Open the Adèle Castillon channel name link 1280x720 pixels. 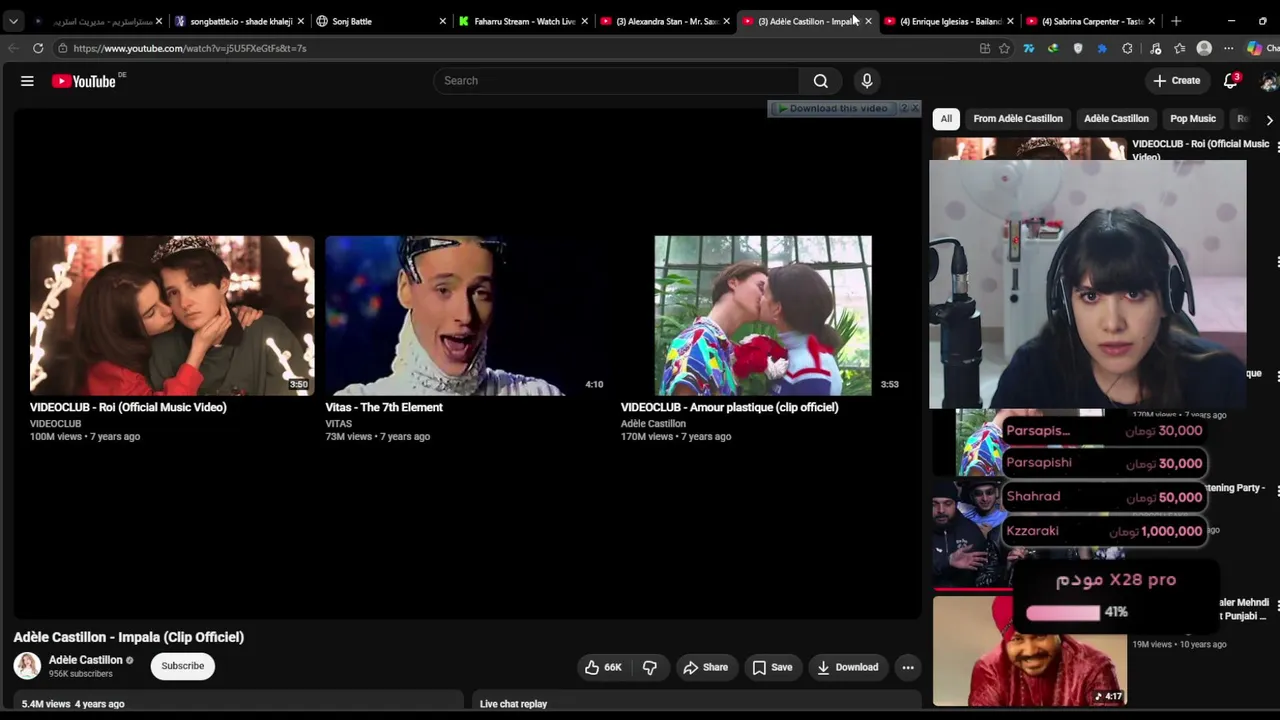click(x=86, y=660)
